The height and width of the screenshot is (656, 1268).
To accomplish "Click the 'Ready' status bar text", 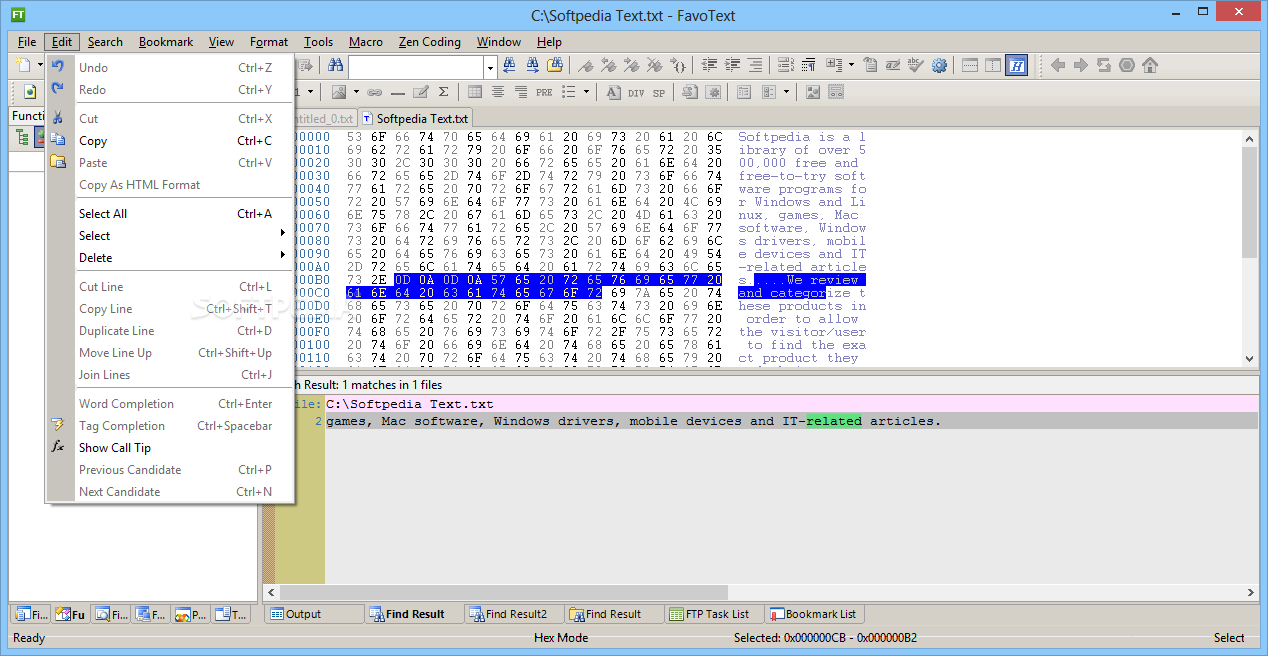I will (29, 638).
